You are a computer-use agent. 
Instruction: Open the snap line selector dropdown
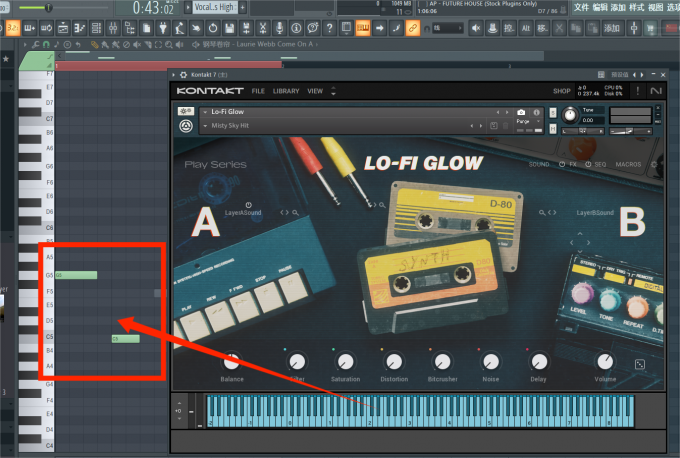pos(448,28)
